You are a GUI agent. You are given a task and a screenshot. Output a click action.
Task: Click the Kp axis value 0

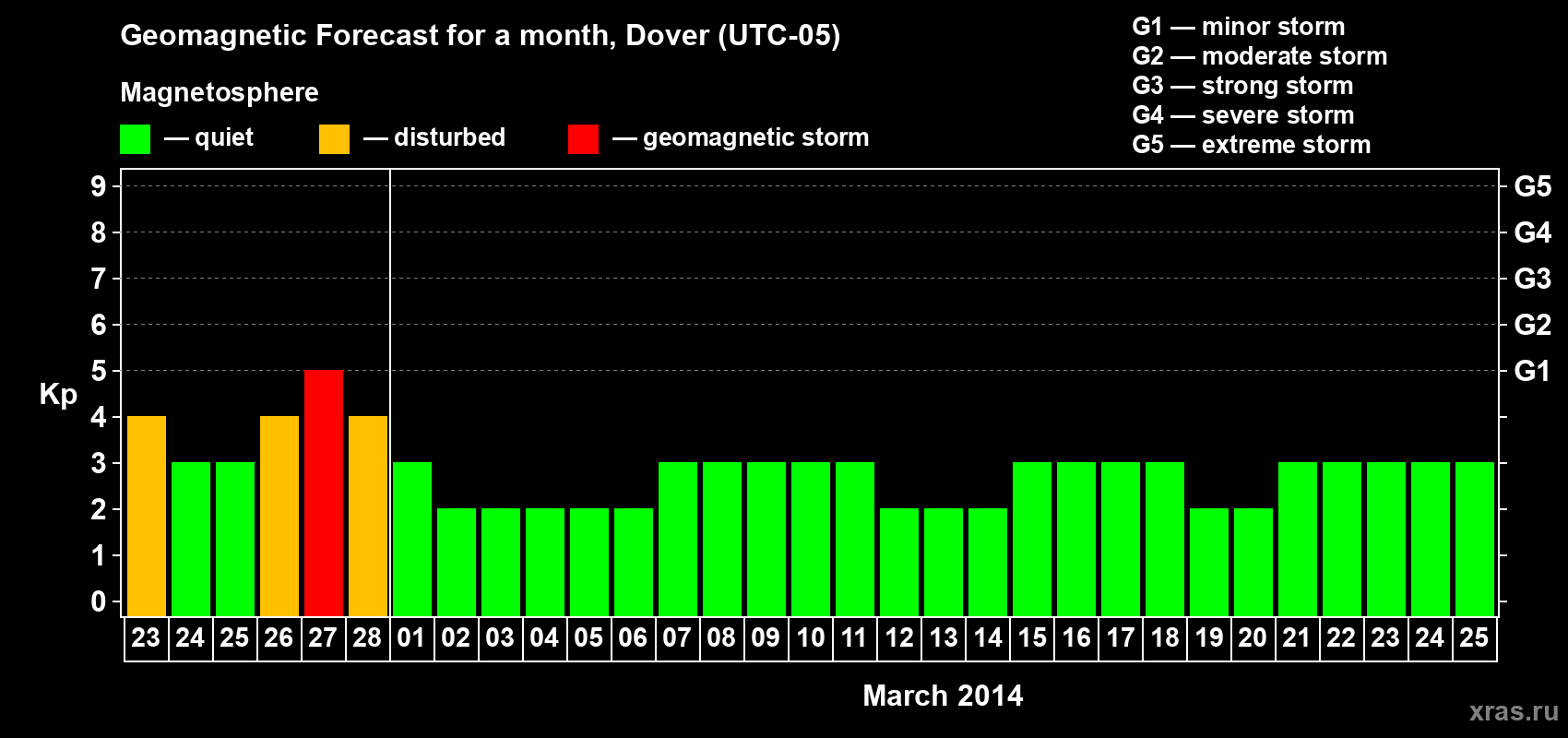pyautogui.click(x=99, y=601)
